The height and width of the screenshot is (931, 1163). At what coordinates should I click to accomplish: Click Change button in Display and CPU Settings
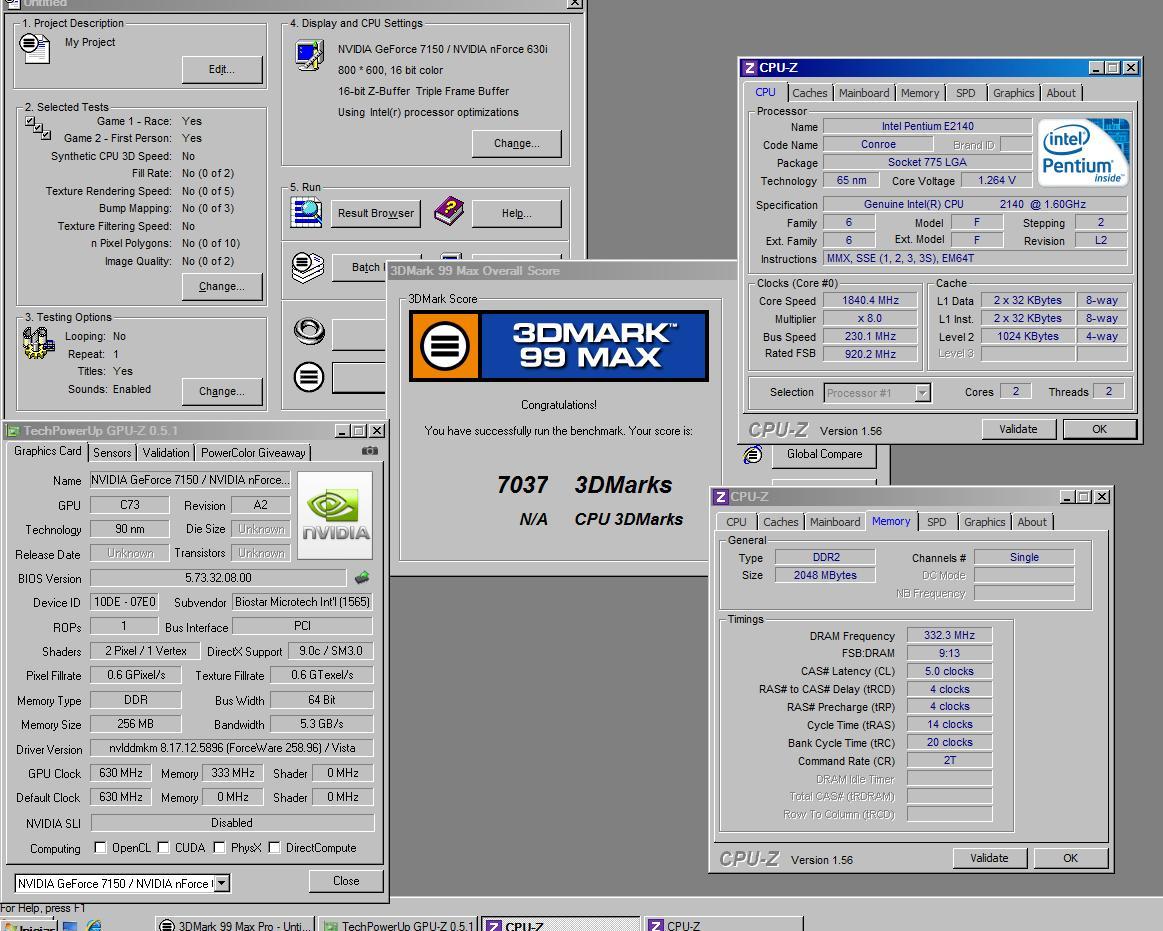point(517,143)
